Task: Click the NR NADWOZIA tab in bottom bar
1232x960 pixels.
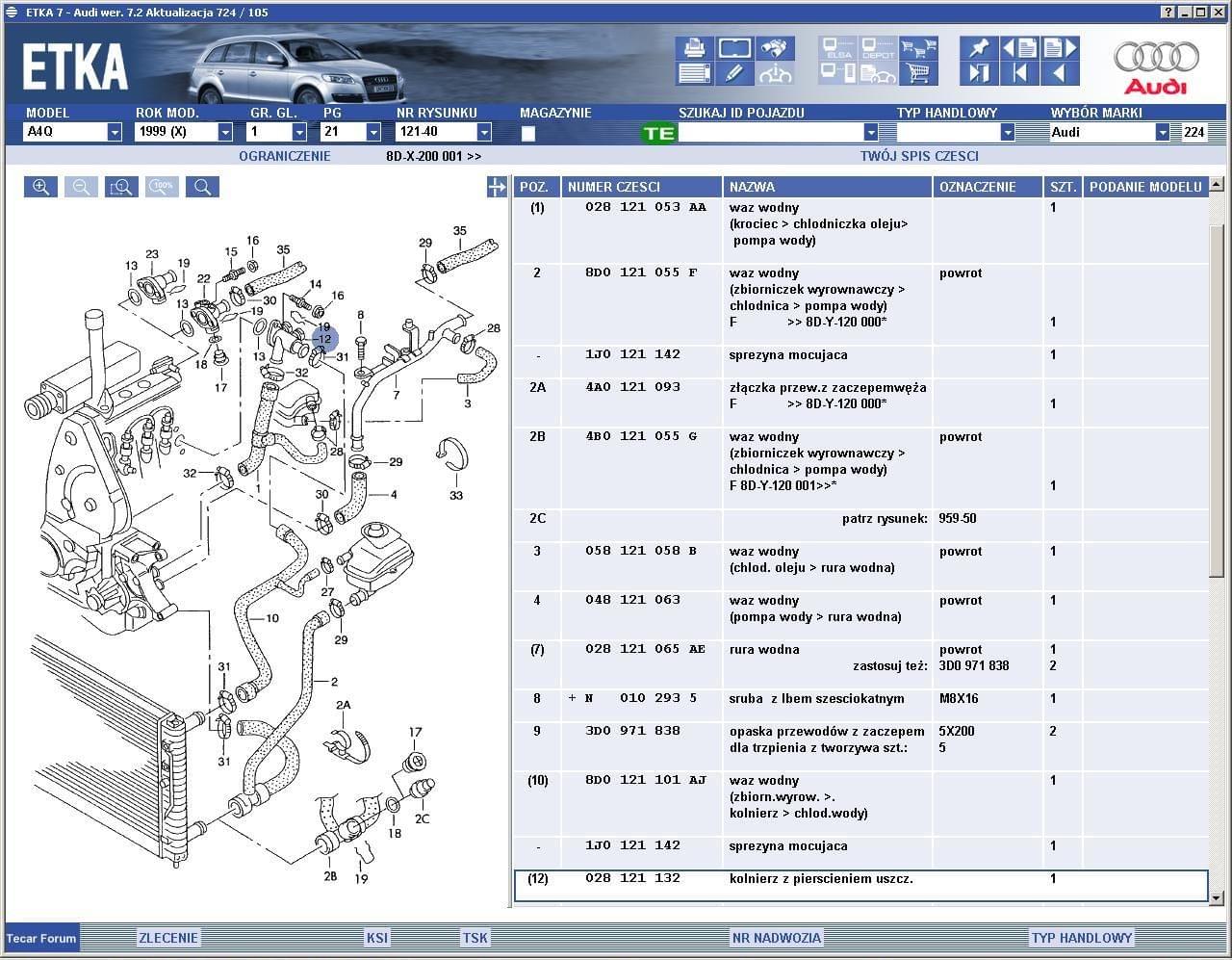Action: [x=777, y=938]
